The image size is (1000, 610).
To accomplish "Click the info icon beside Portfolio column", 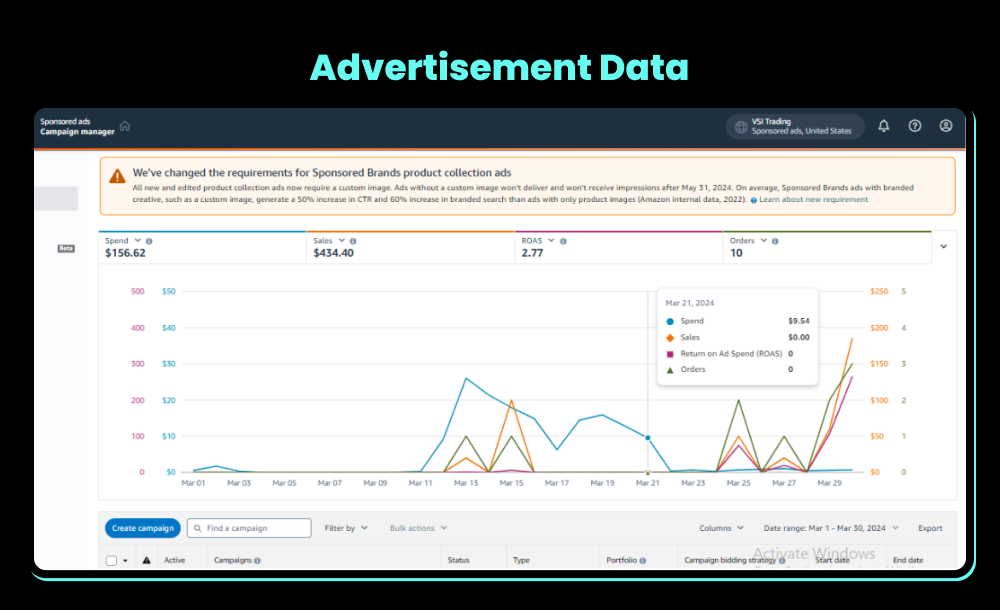I will tap(642, 561).
